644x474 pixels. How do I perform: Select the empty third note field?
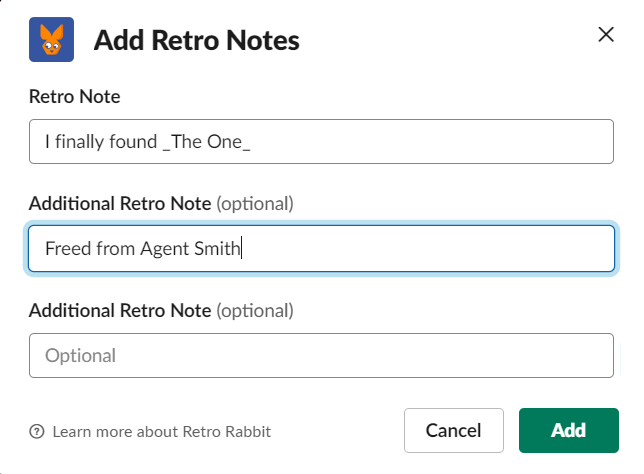click(320, 355)
